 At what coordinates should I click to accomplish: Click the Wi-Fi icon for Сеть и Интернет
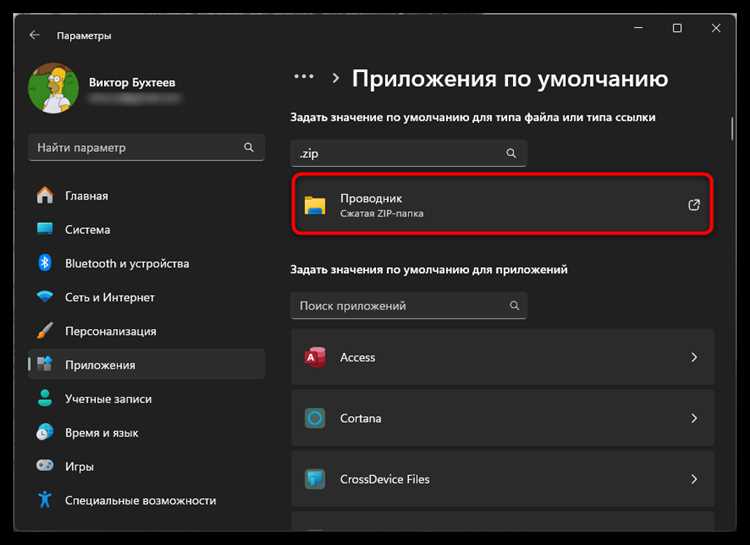(x=45, y=297)
